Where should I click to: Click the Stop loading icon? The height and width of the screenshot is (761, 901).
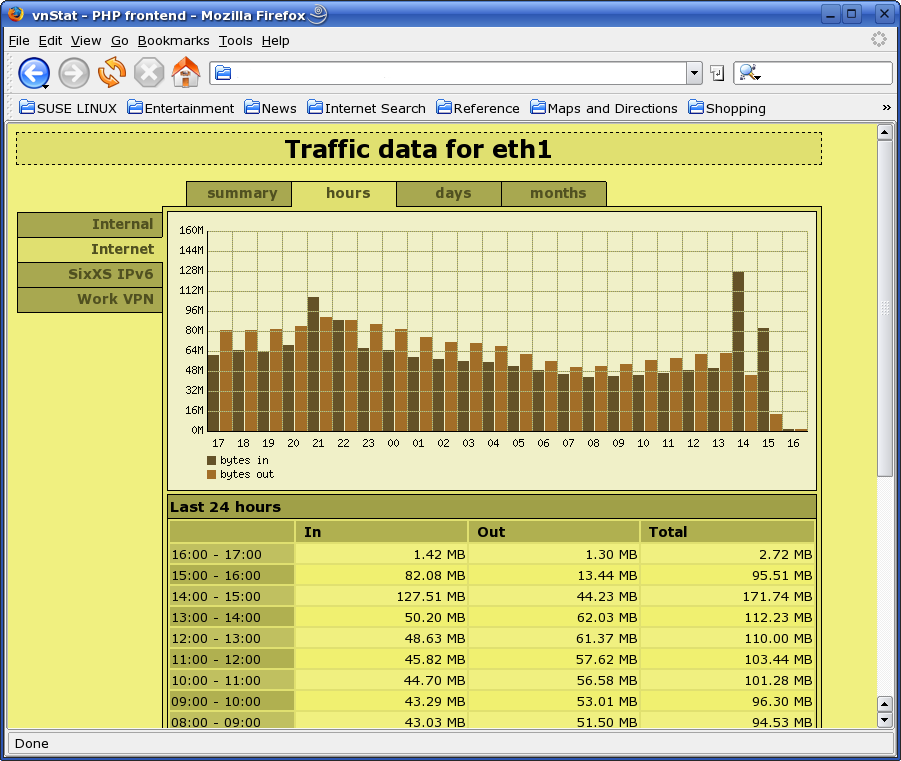pyautogui.click(x=149, y=73)
